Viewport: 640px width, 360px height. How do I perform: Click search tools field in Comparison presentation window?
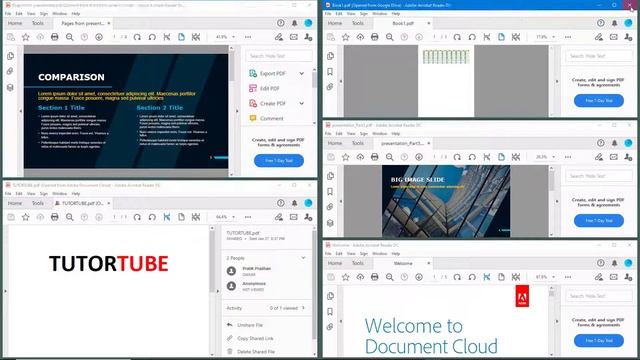(279, 56)
